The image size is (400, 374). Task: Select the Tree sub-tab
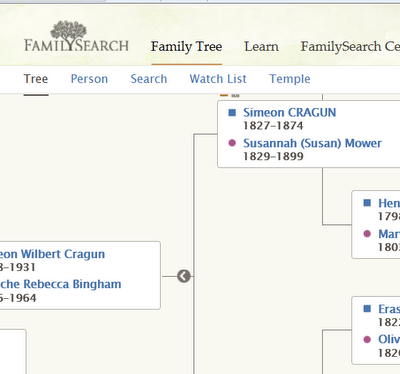[x=36, y=79]
